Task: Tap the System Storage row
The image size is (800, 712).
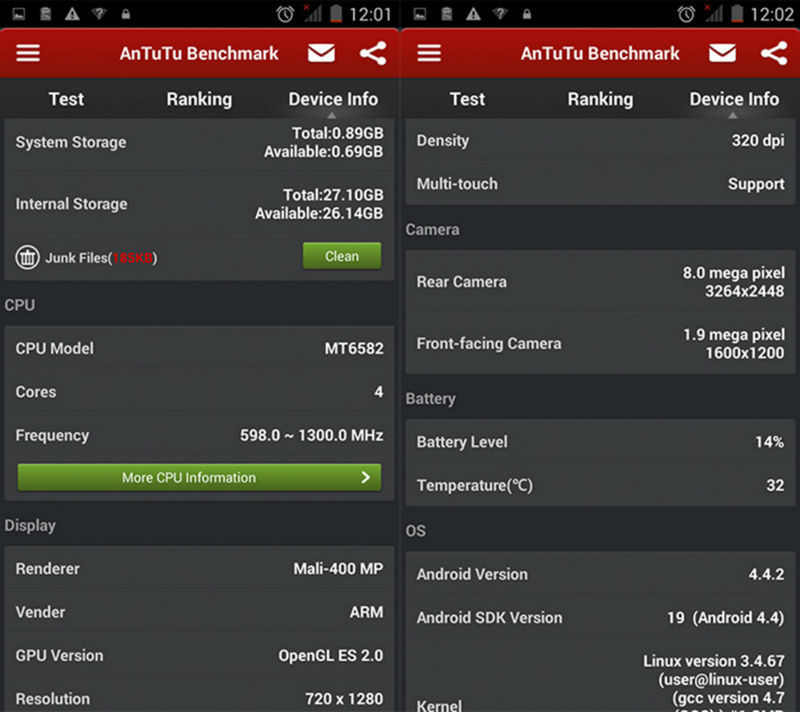Action: point(199,143)
